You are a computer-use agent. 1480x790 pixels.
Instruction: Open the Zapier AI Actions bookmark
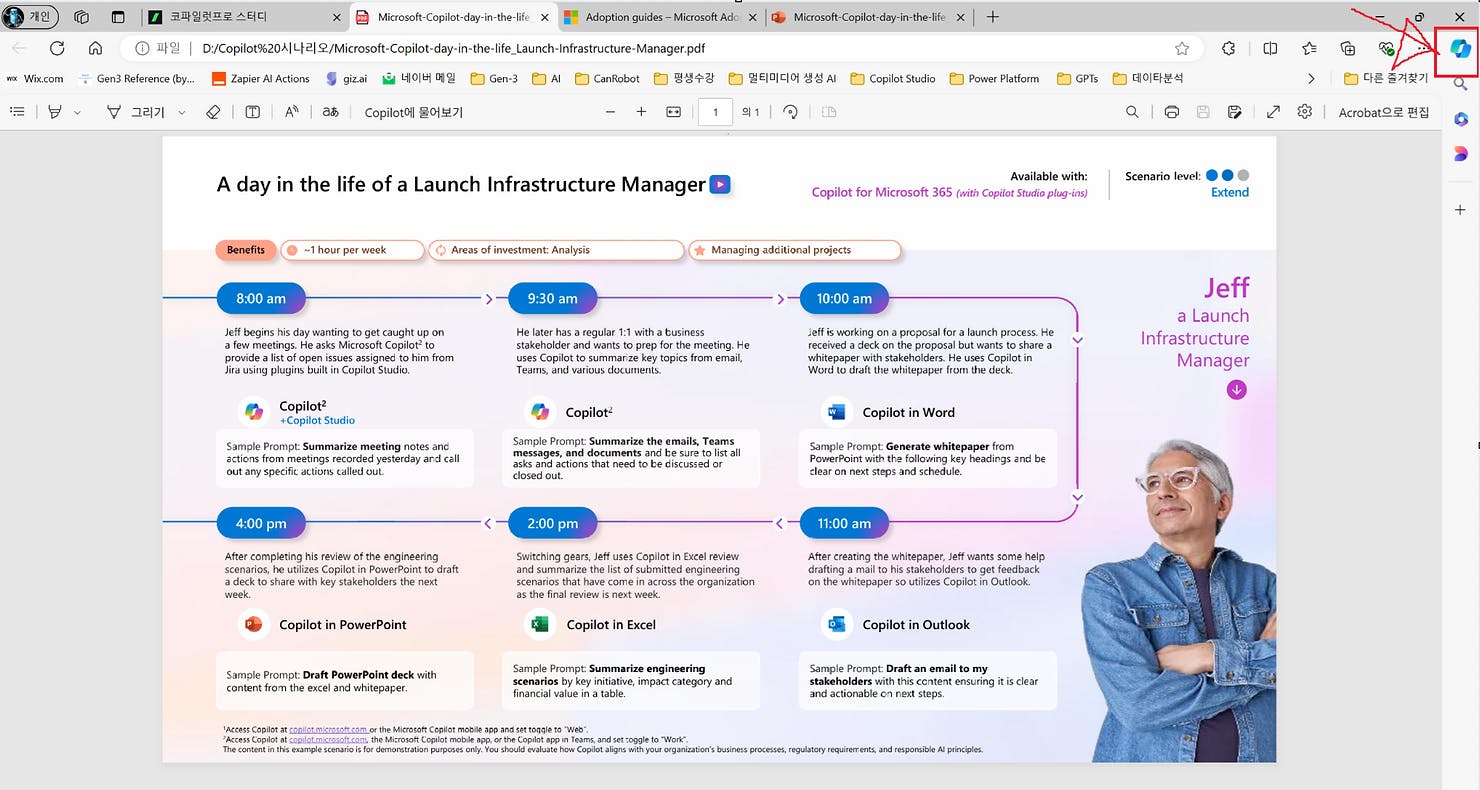pos(262,78)
